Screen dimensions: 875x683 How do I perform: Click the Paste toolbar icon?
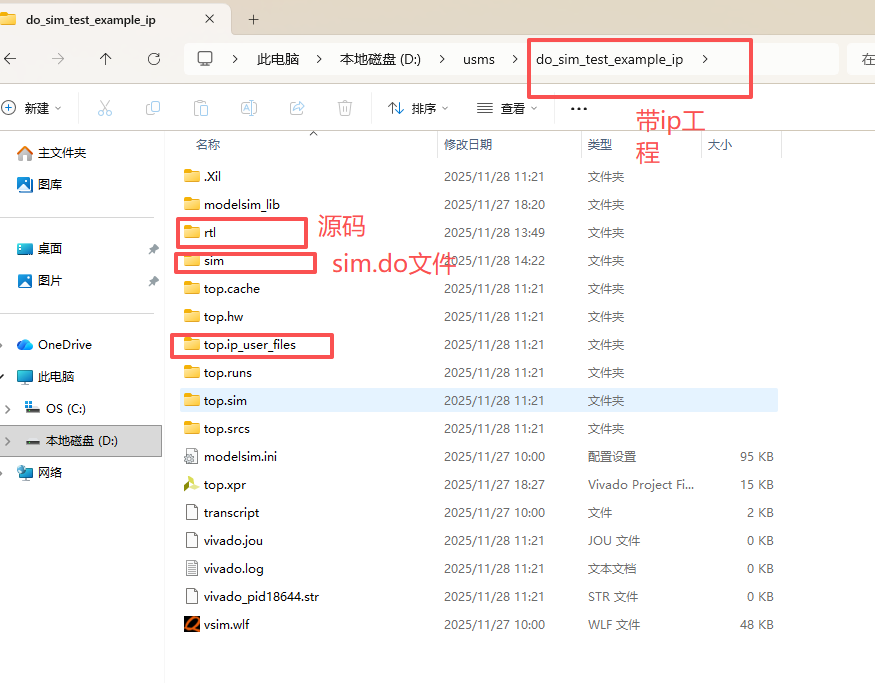pyautogui.click(x=201, y=108)
